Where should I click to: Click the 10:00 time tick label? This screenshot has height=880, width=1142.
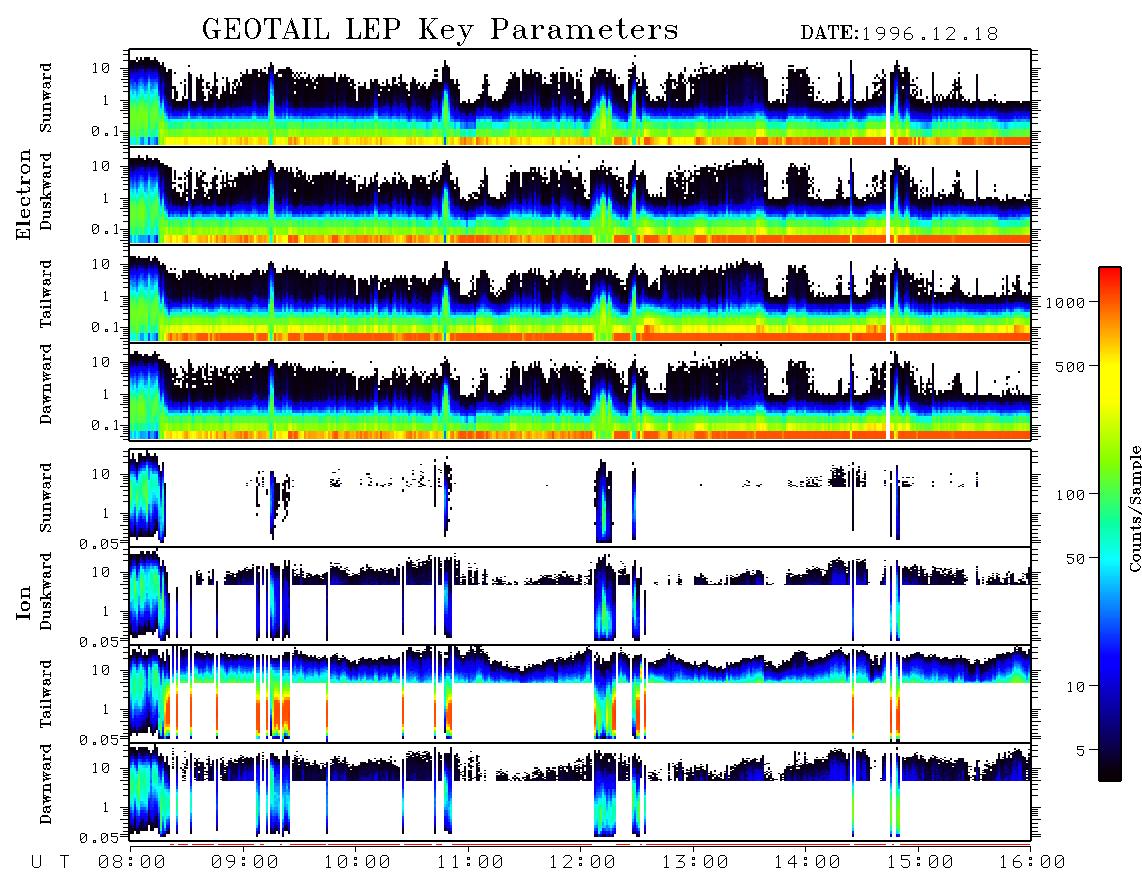tap(358, 863)
